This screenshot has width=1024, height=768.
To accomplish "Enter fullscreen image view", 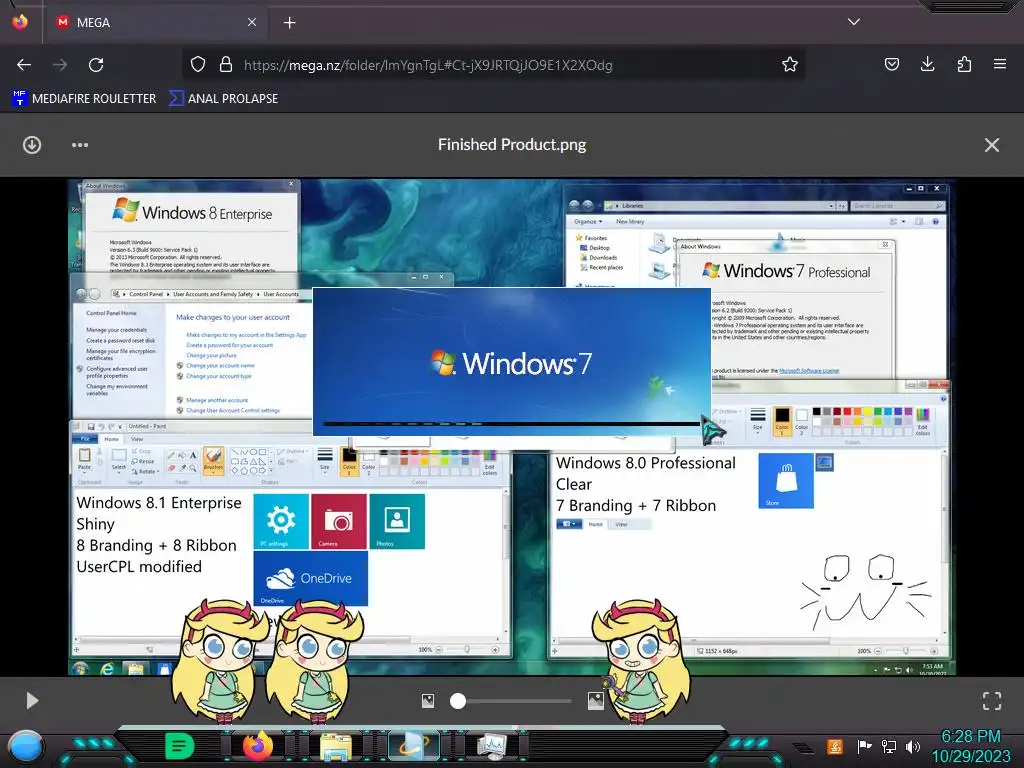I will point(991,701).
